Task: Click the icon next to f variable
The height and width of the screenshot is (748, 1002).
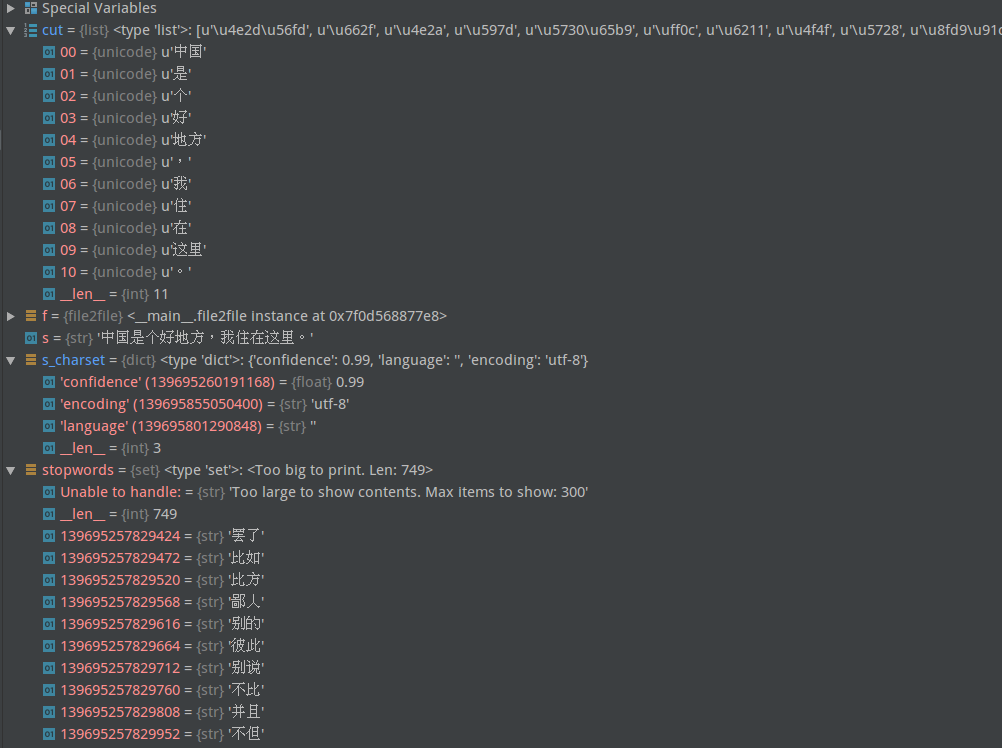Action: (30, 316)
